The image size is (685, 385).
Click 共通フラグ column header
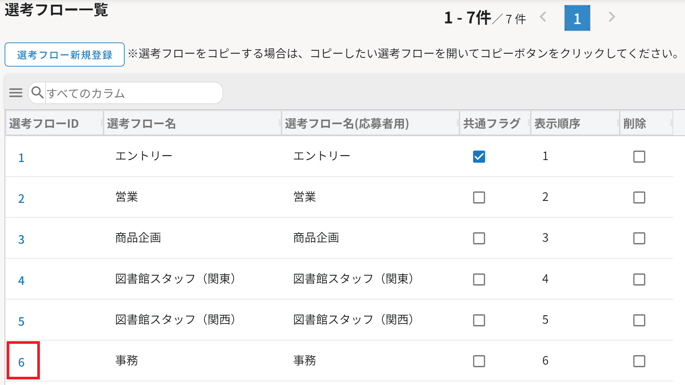tap(491, 124)
